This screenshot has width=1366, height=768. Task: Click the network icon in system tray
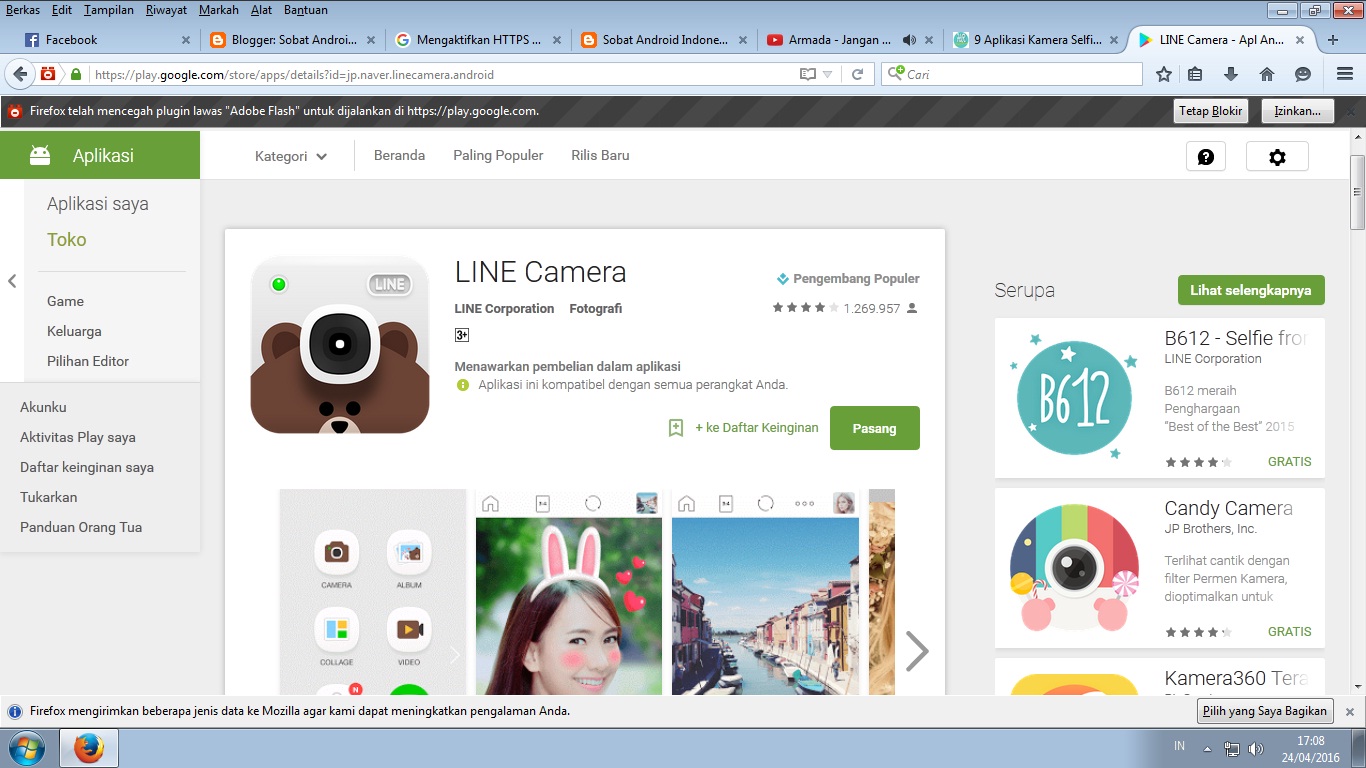click(1232, 748)
